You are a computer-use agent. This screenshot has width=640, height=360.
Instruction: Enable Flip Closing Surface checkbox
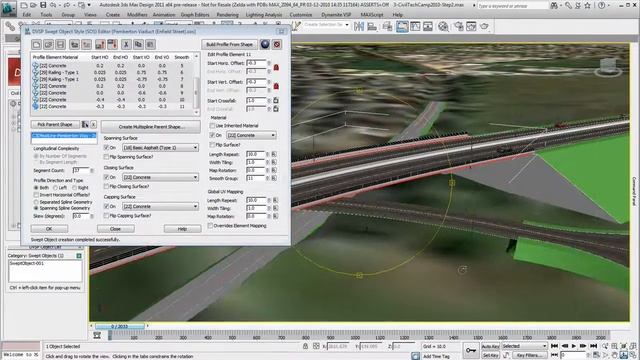106,187
